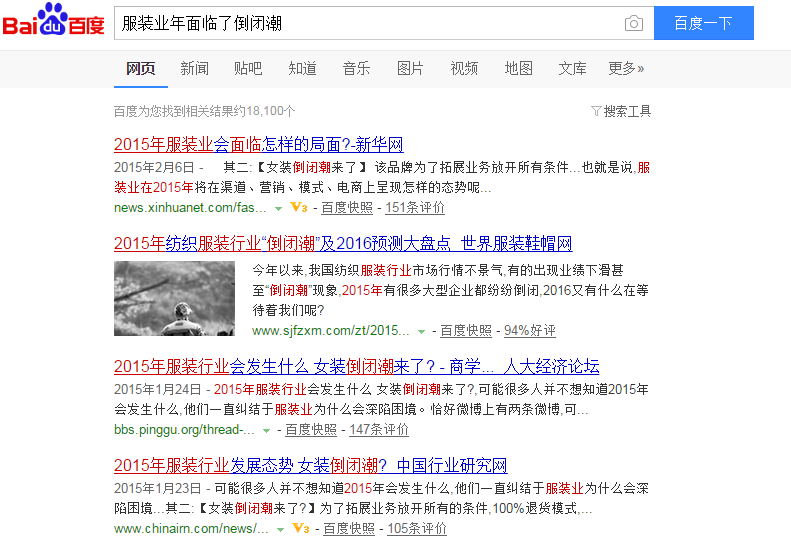Open the 视频 tab

coord(464,69)
